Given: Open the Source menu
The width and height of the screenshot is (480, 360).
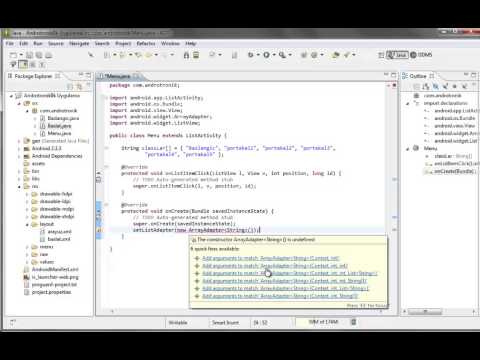Looking at the screenshot, I should point(56,44).
